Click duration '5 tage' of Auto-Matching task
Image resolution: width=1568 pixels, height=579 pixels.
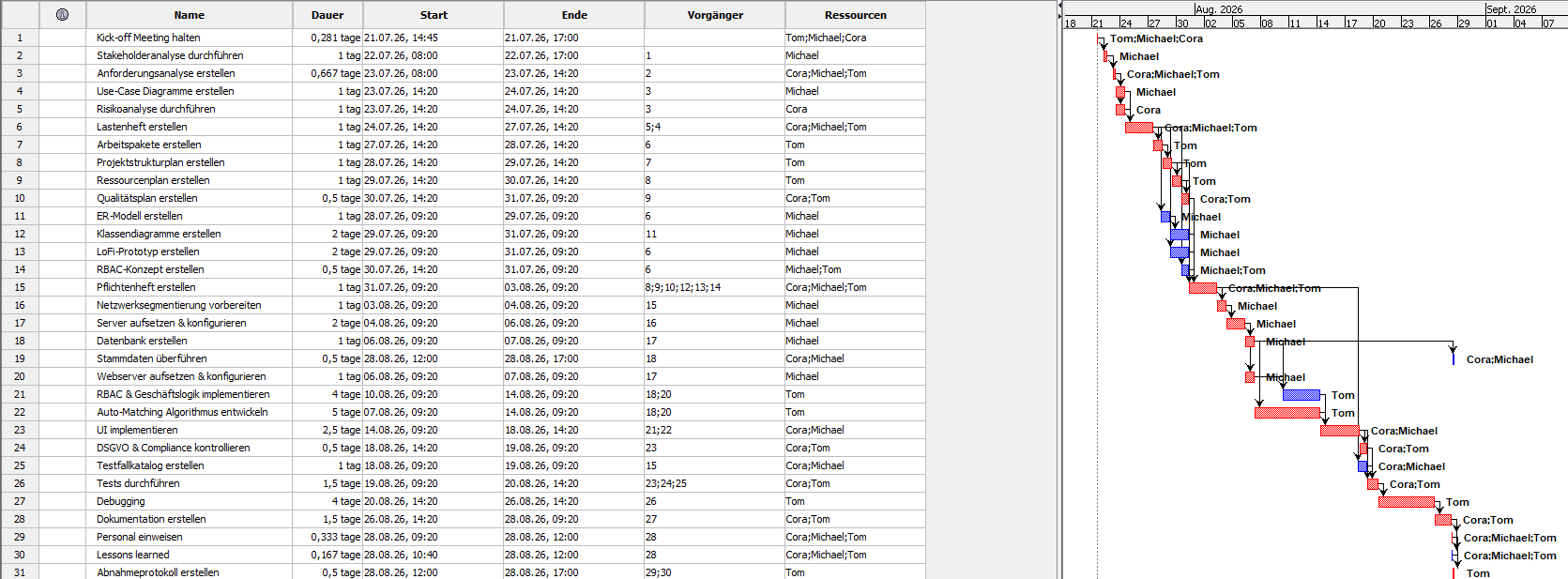pyautogui.click(x=327, y=412)
